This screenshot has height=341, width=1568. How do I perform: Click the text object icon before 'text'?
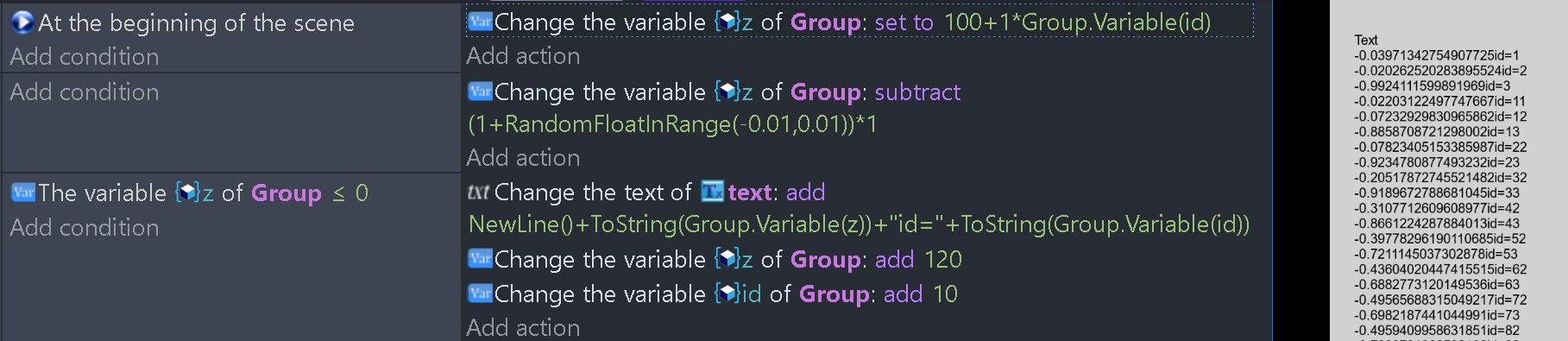713,192
